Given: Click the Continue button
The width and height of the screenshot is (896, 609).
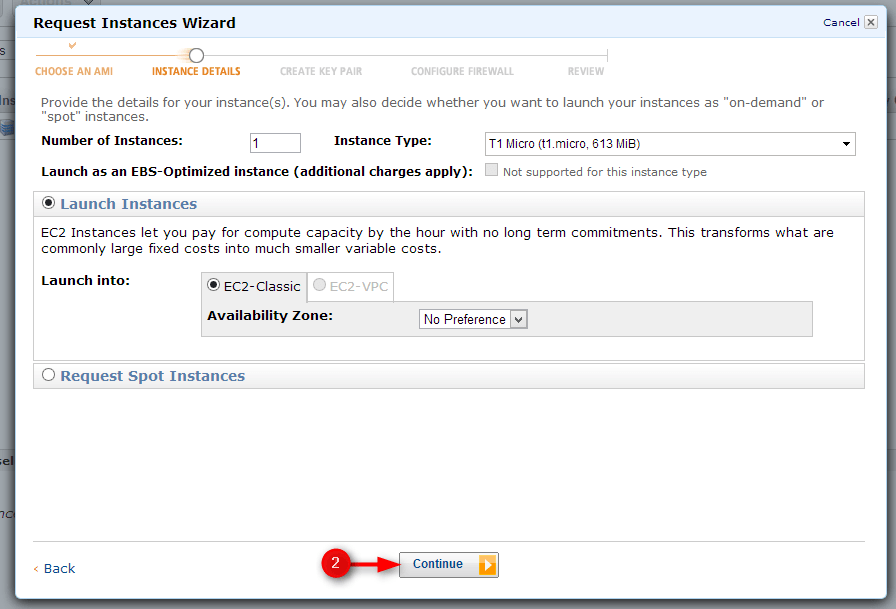Looking at the screenshot, I should (449, 565).
